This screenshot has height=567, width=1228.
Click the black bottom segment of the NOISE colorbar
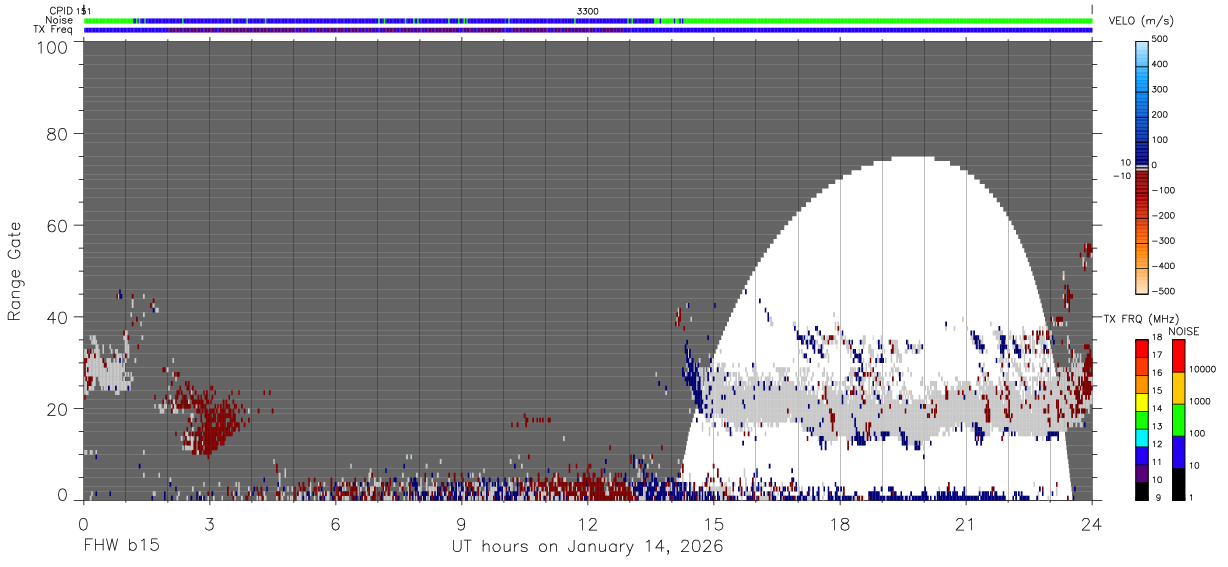tap(1177, 483)
